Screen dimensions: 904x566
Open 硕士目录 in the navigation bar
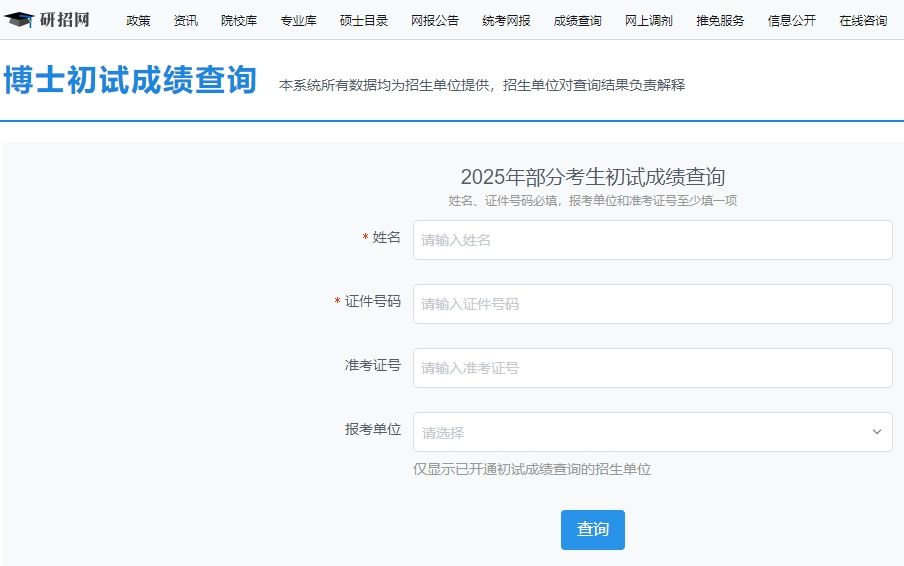364,21
